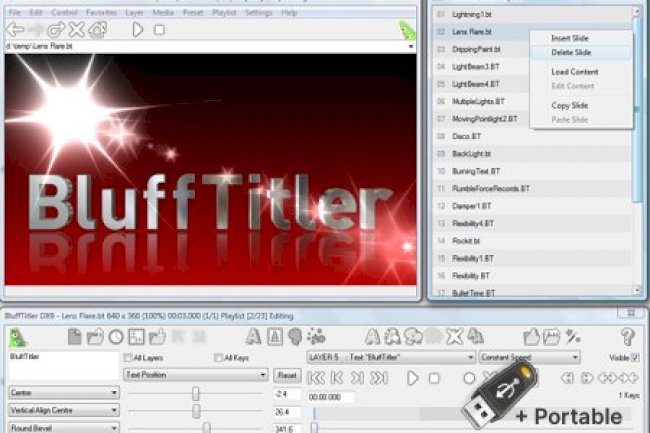Choose Load Content from the context menu
Viewport: 650px width, 433px height.
coord(581,72)
